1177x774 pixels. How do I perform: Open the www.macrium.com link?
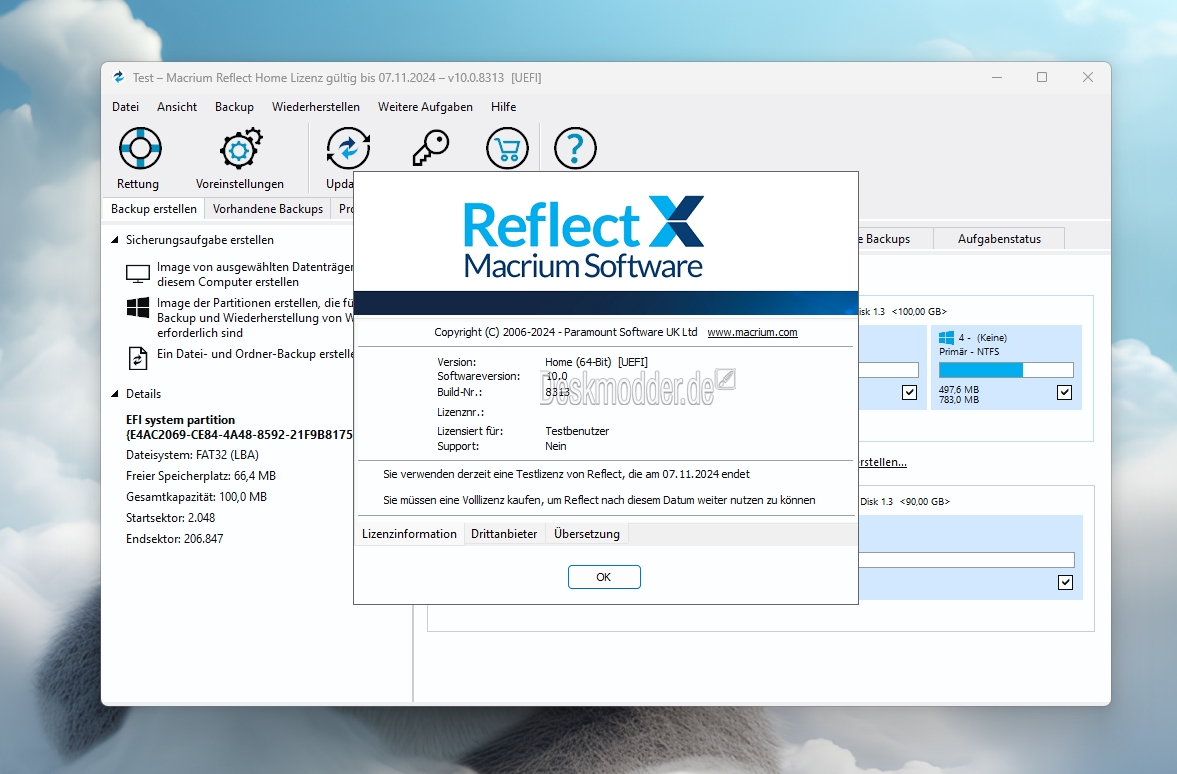point(752,332)
